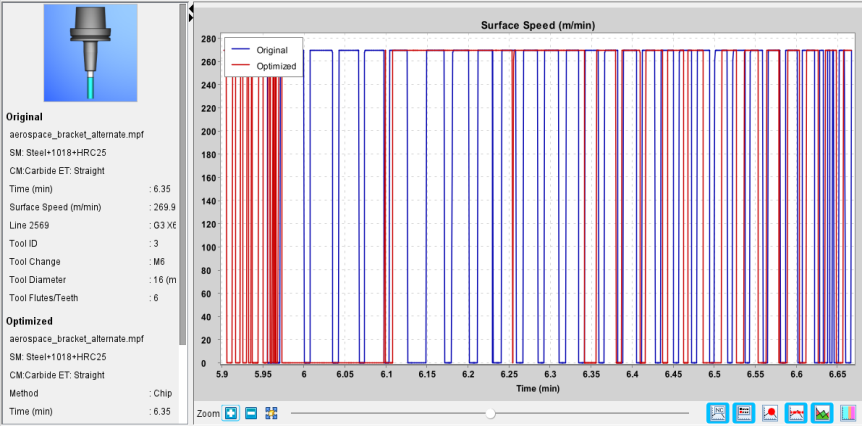Screen dimensions: 862x426
Task: Click the zoom out minus icon
Action: coord(251,413)
